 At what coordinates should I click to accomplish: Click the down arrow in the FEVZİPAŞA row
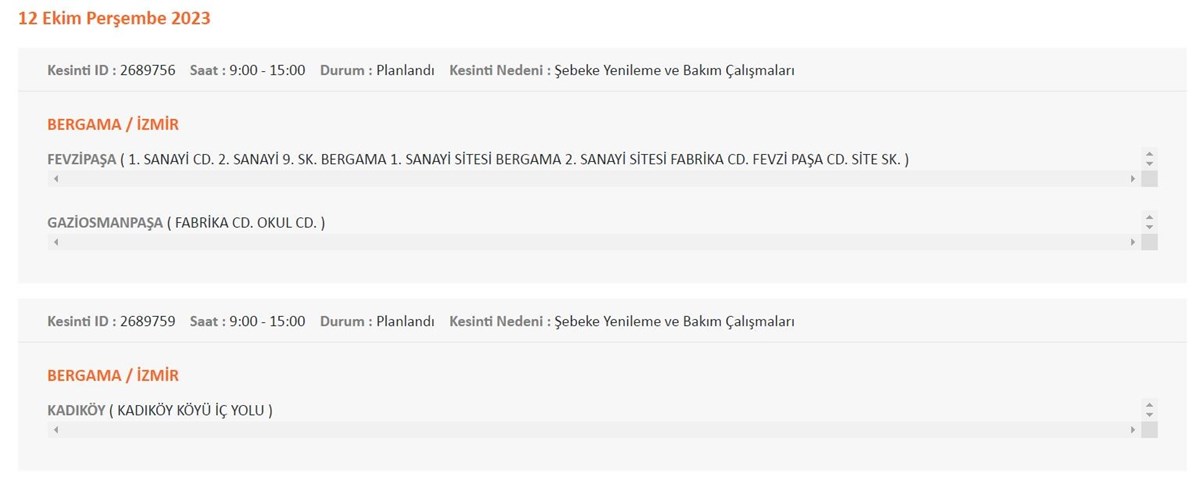tap(1149, 163)
